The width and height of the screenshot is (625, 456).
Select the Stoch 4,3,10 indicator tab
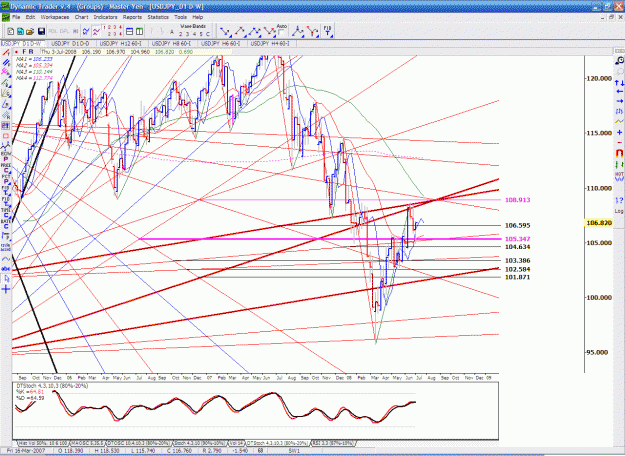tap(200, 443)
